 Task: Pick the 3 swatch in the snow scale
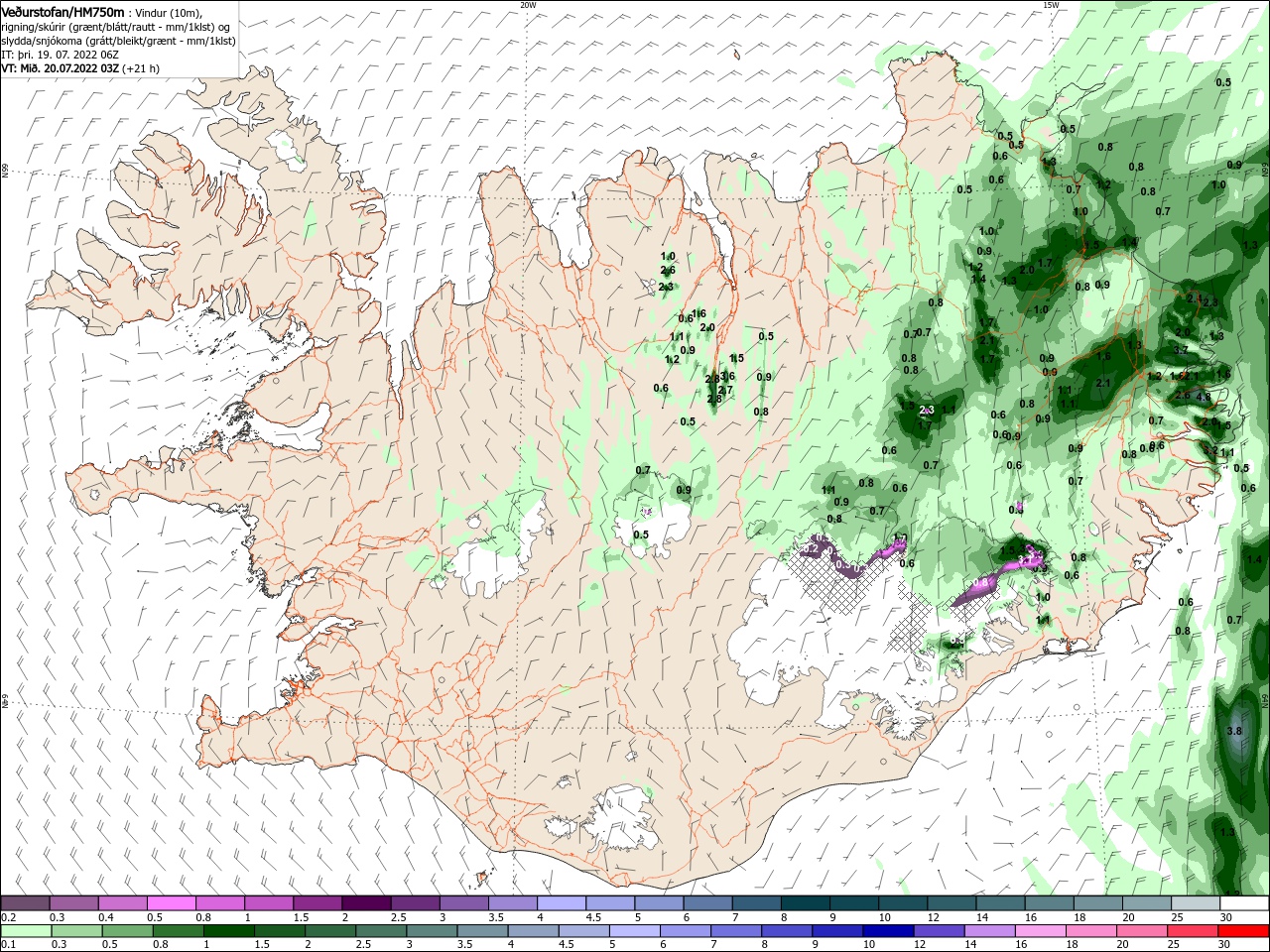pos(463,903)
